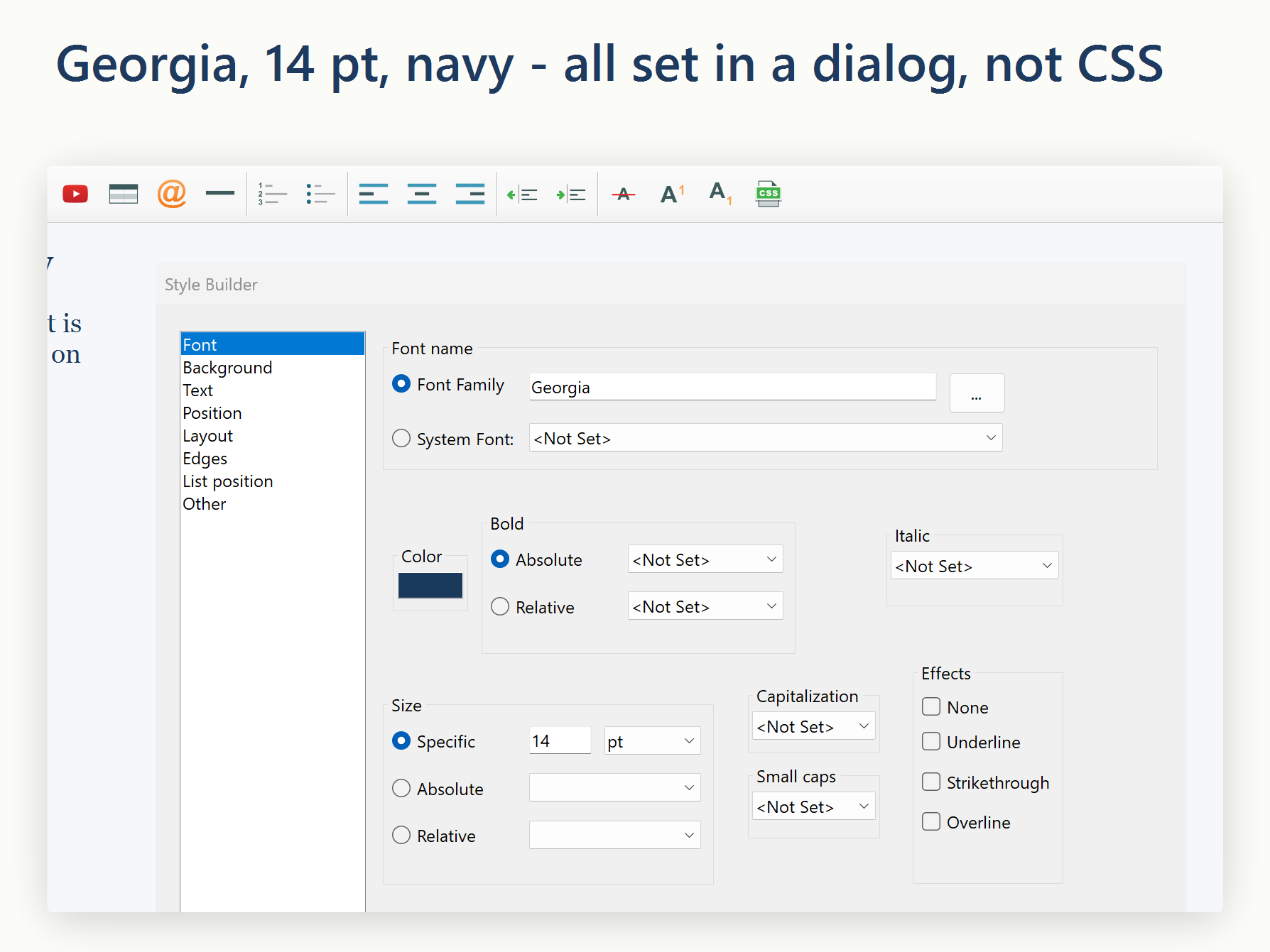Viewport: 1270px width, 952px height.
Task: Insert a horizontal line from toolbar
Action: [220, 193]
